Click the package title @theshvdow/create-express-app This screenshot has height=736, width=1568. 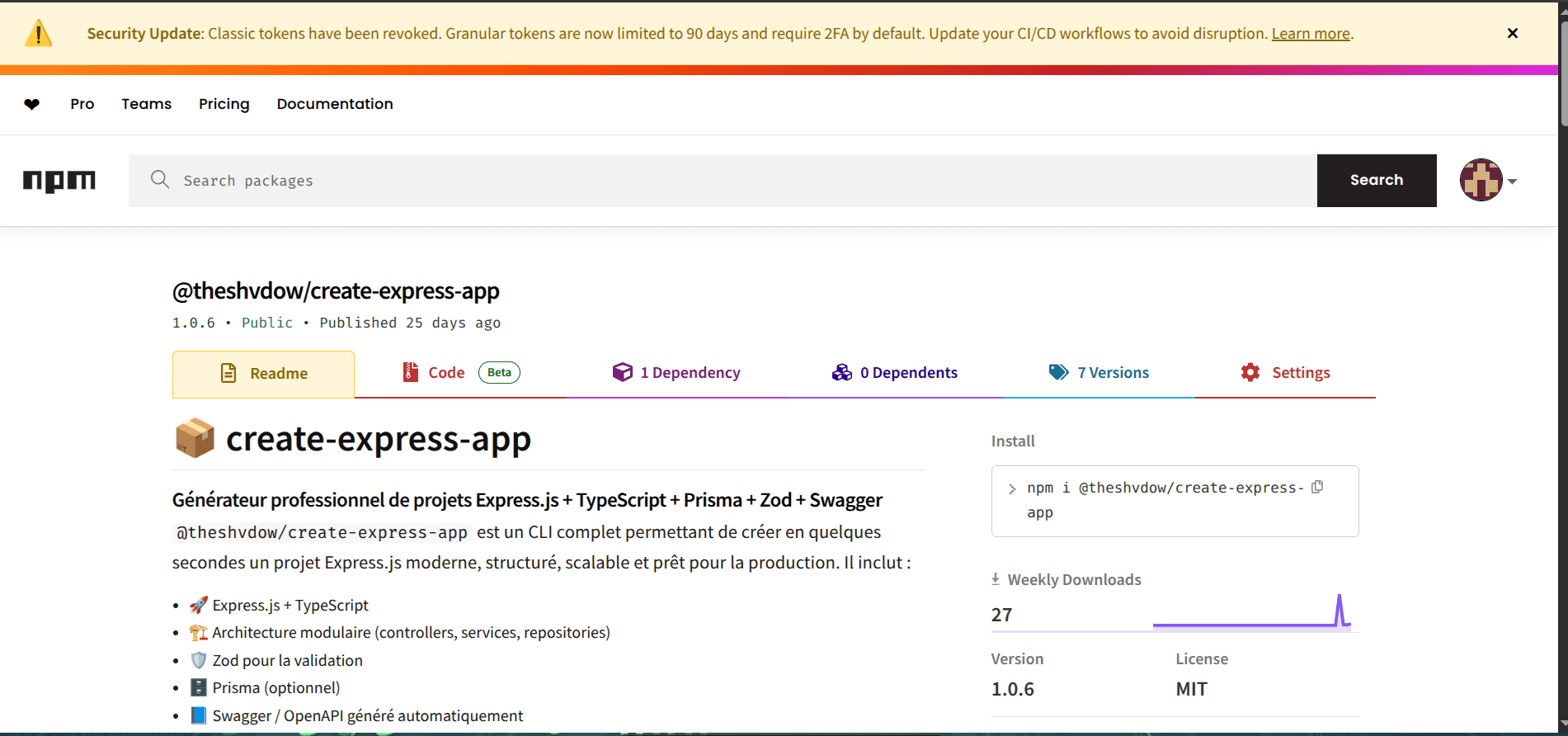[336, 291]
